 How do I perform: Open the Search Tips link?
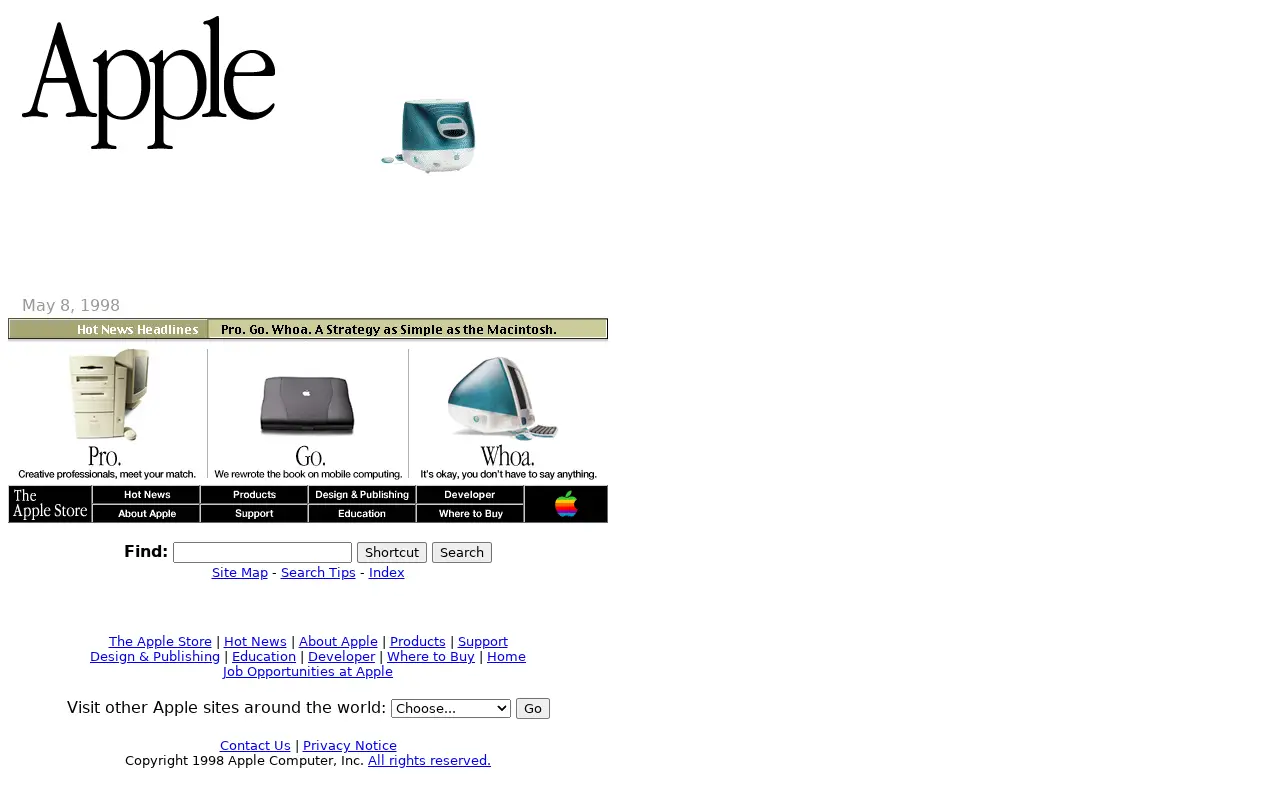click(318, 573)
